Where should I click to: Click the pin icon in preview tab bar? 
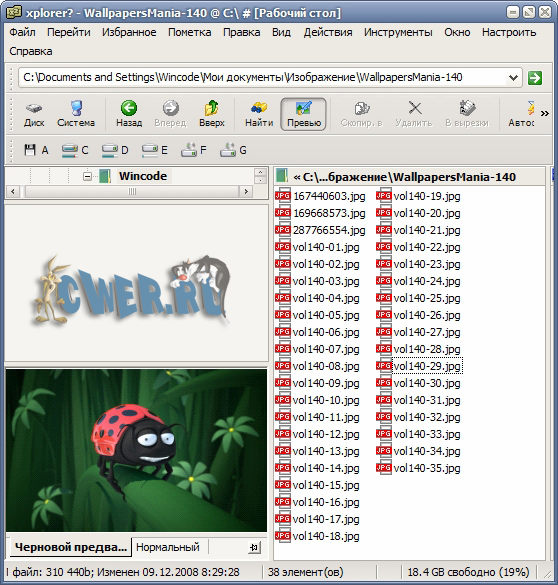click(254, 547)
